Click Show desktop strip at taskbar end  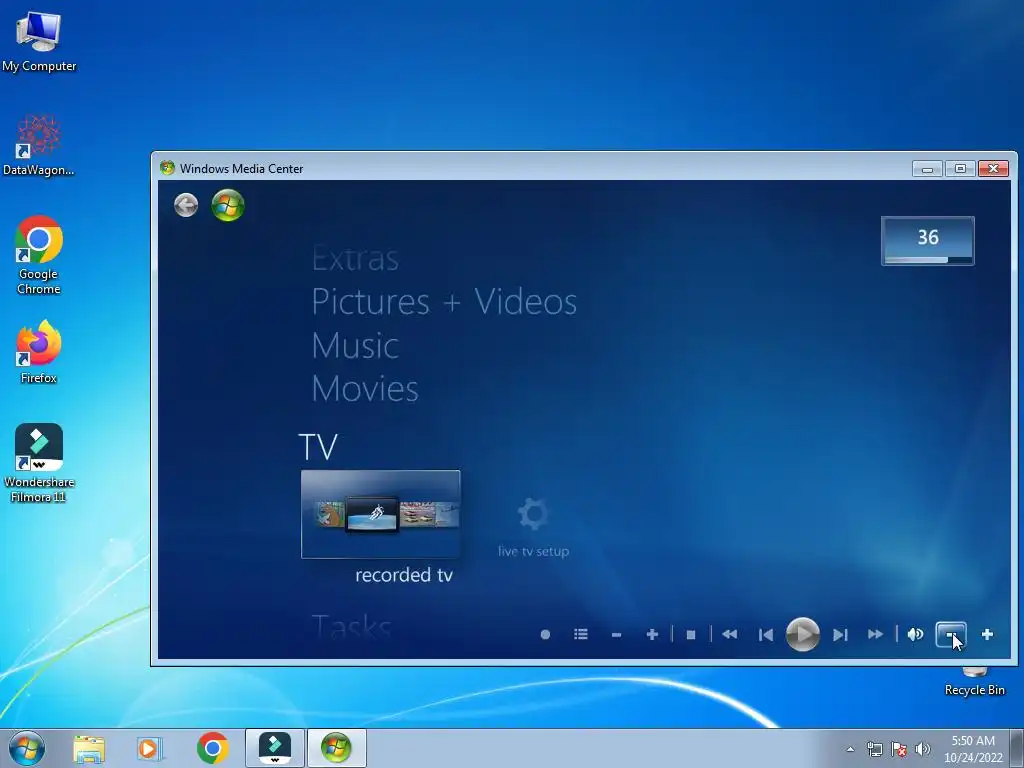coord(1017,748)
